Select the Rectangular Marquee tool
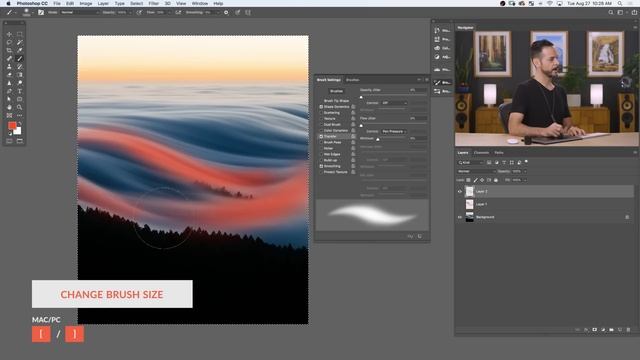Viewport: 640px width, 360px height. [x=20, y=34]
